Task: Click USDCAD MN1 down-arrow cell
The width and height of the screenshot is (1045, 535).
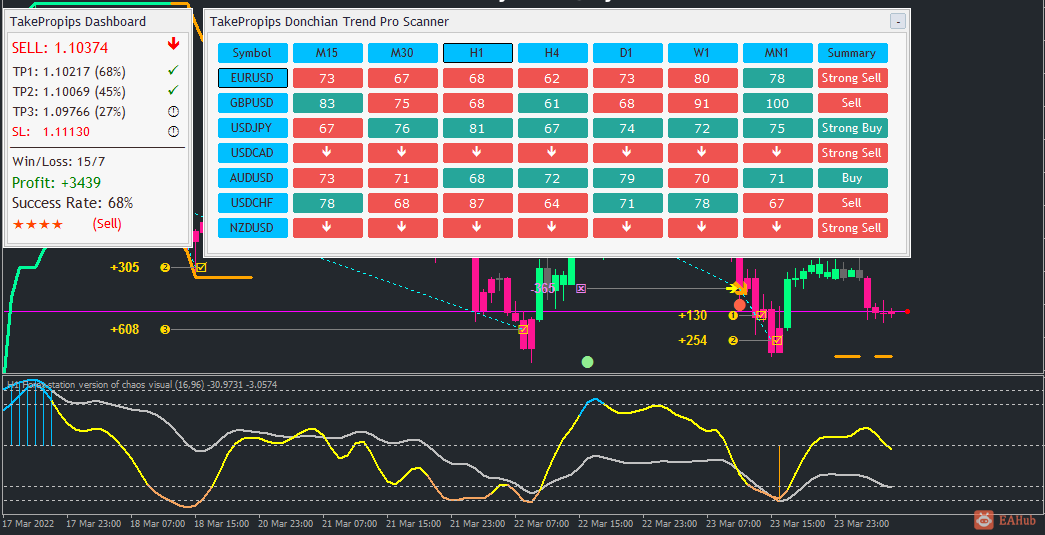Action: coord(778,153)
